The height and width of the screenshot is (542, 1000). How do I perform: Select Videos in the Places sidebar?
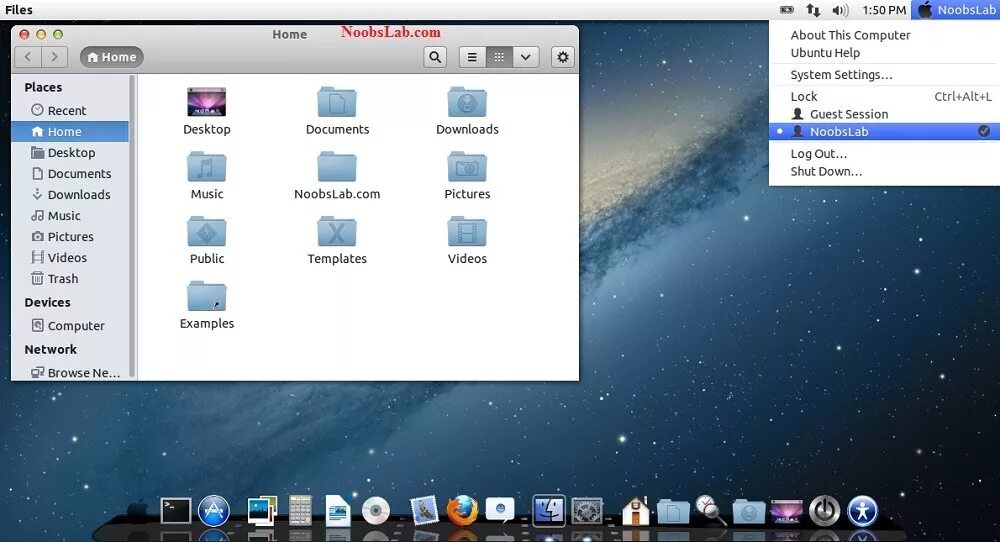pyautogui.click(x=70, y=258)
